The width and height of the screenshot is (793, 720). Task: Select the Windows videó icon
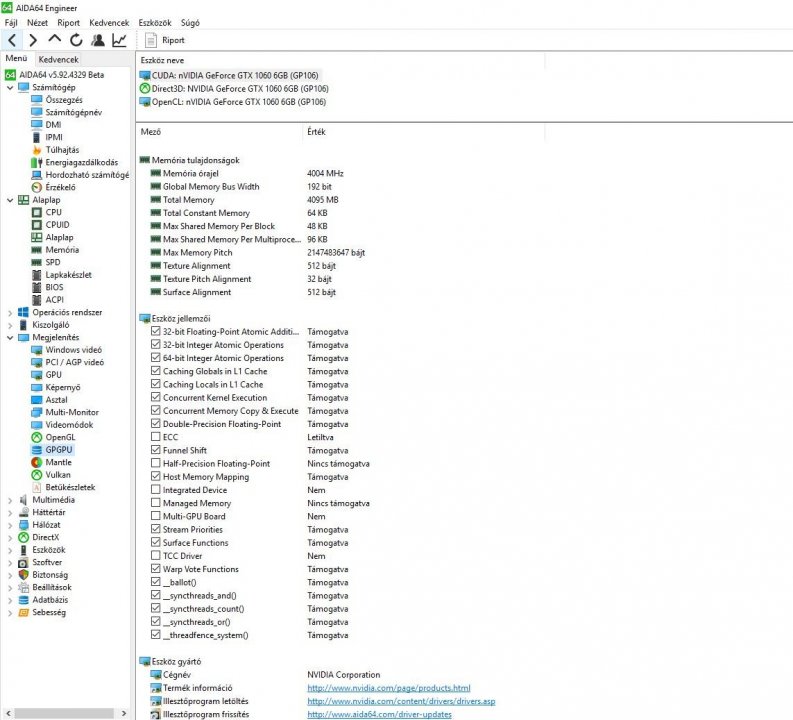coord(36,350)
